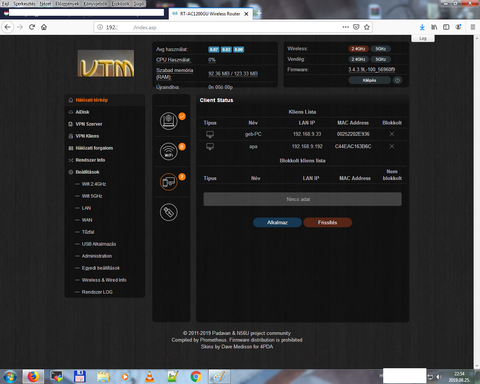Toggle Vendég (guest) 5GHz network
The height and width of the screenshot is (384, 480).
(x=381, y=59)
